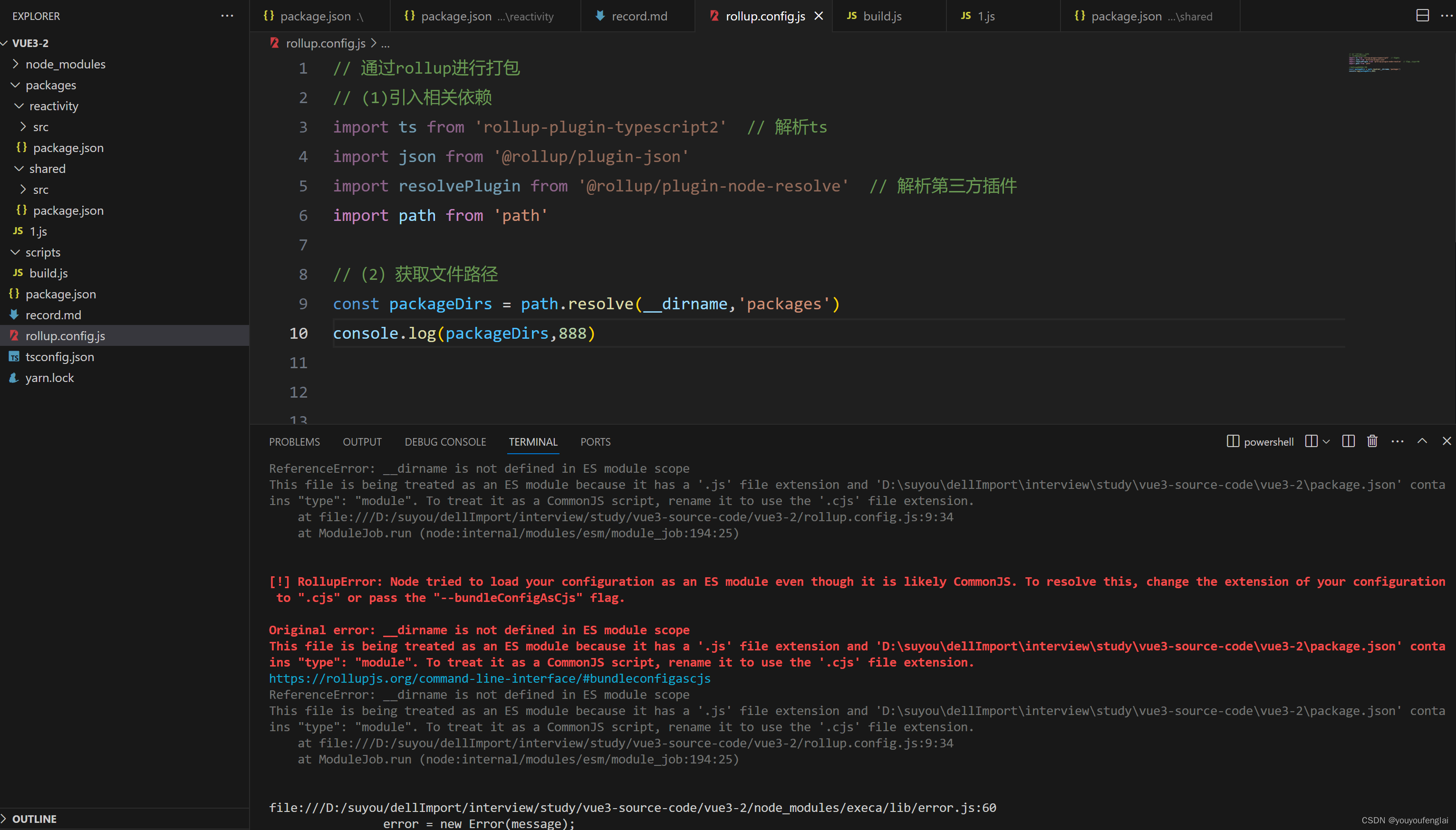Open PORTS panel tab
The height and width of the screenshot is (830, 1456).
point(596,442)
